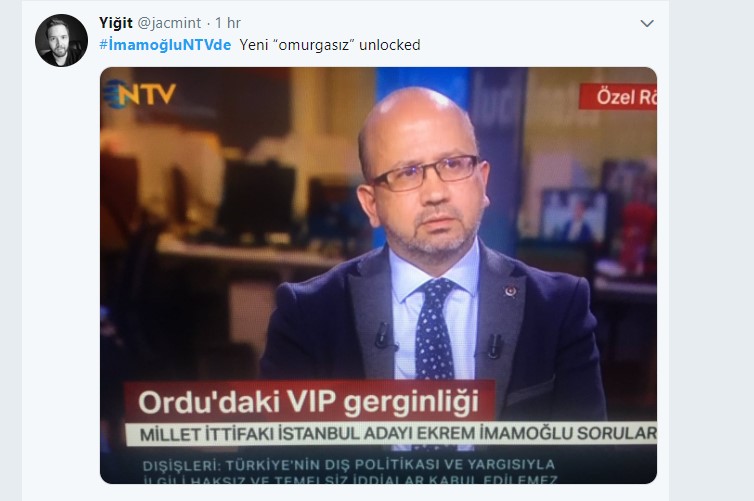The image size is (754, 501).
Task: Click the man's glasses in the photo
Action: tap(426, 173)
